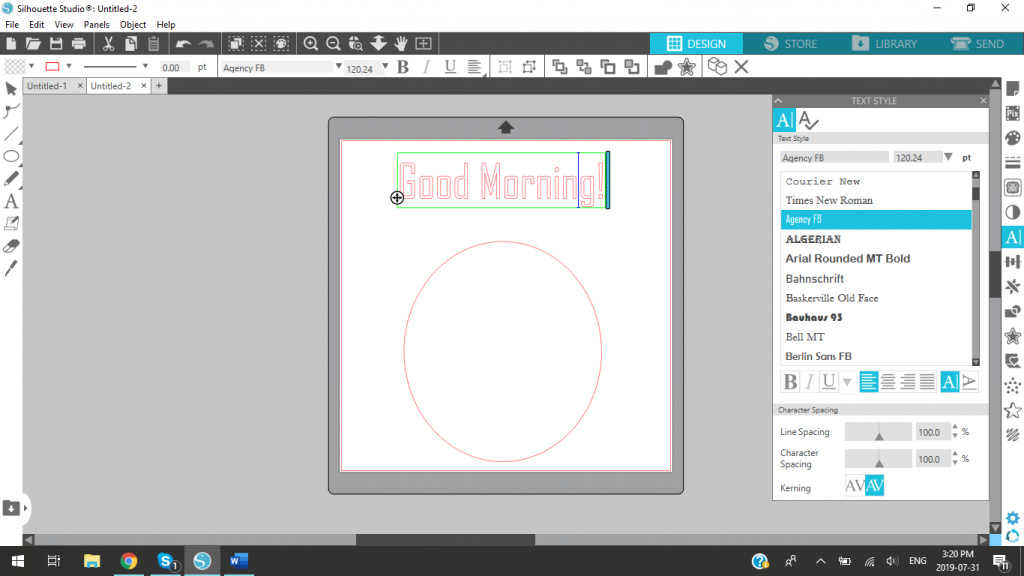
Task: Open the Object menu
Action: [132, 24]
